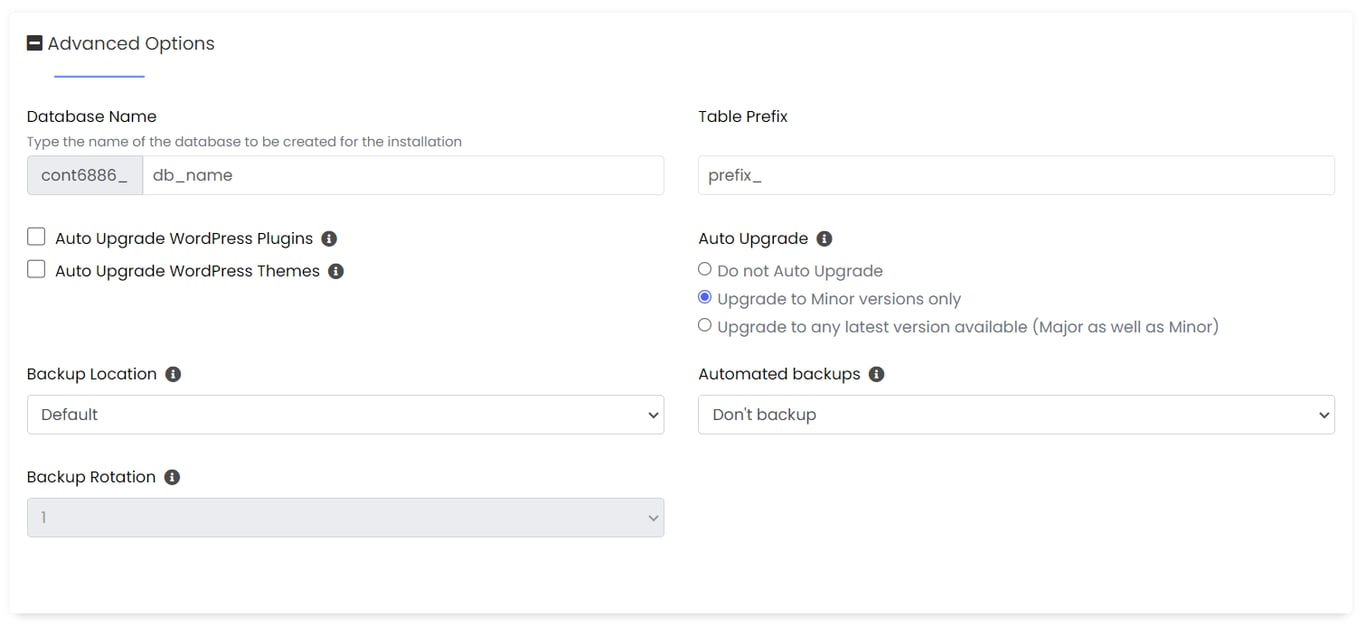The image size is (1366, 626).
Task: Click inside the db_name input field
Action: click(400, 175)
